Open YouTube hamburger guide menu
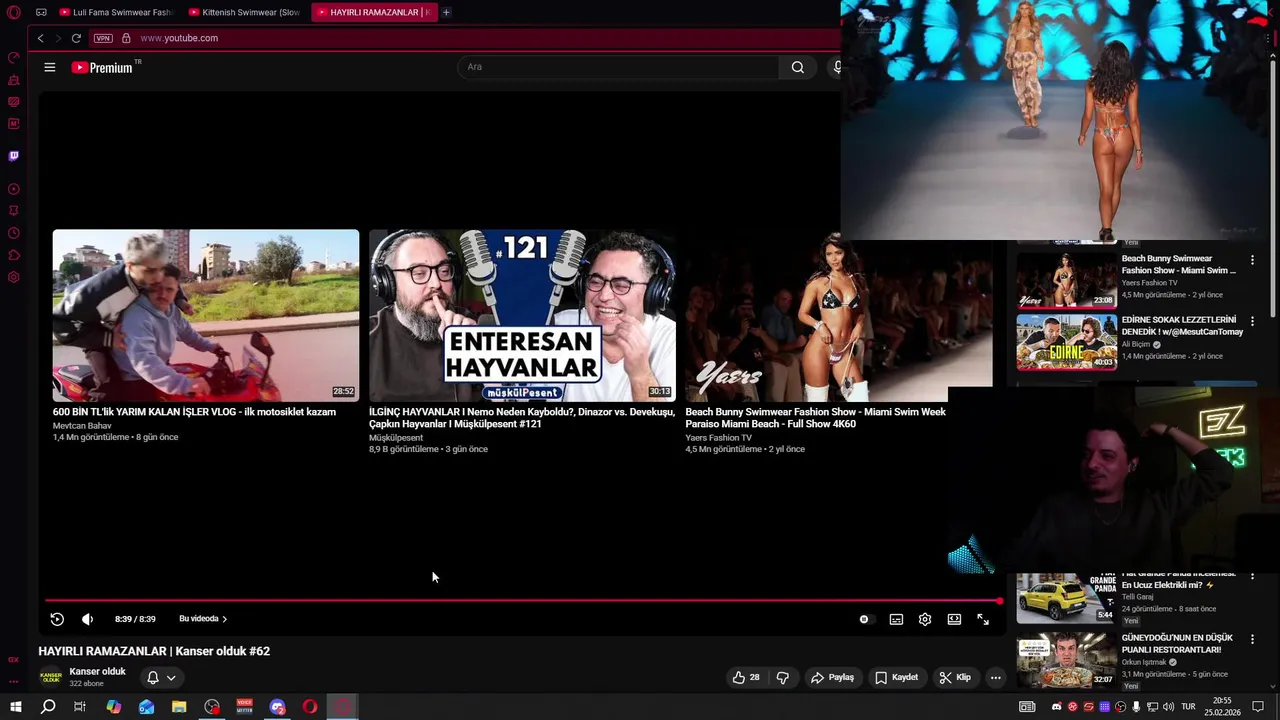Screen dimensions: 1280x720 [x=50, y=67]
